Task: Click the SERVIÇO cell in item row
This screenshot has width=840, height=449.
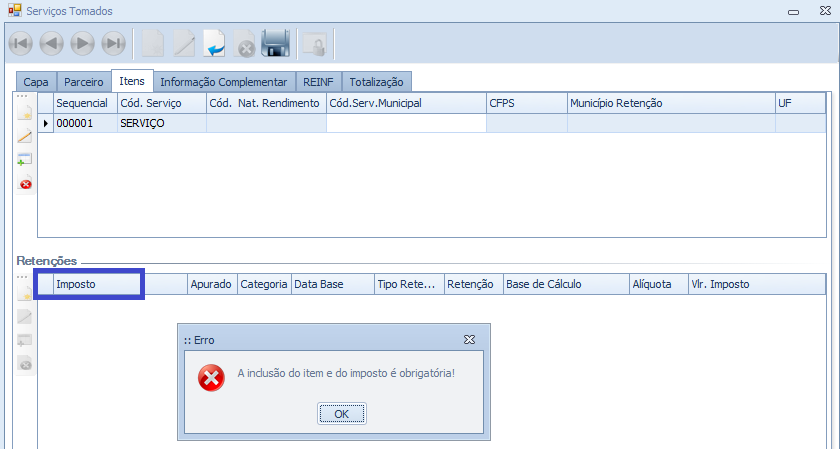Action: tap(162, 123)
